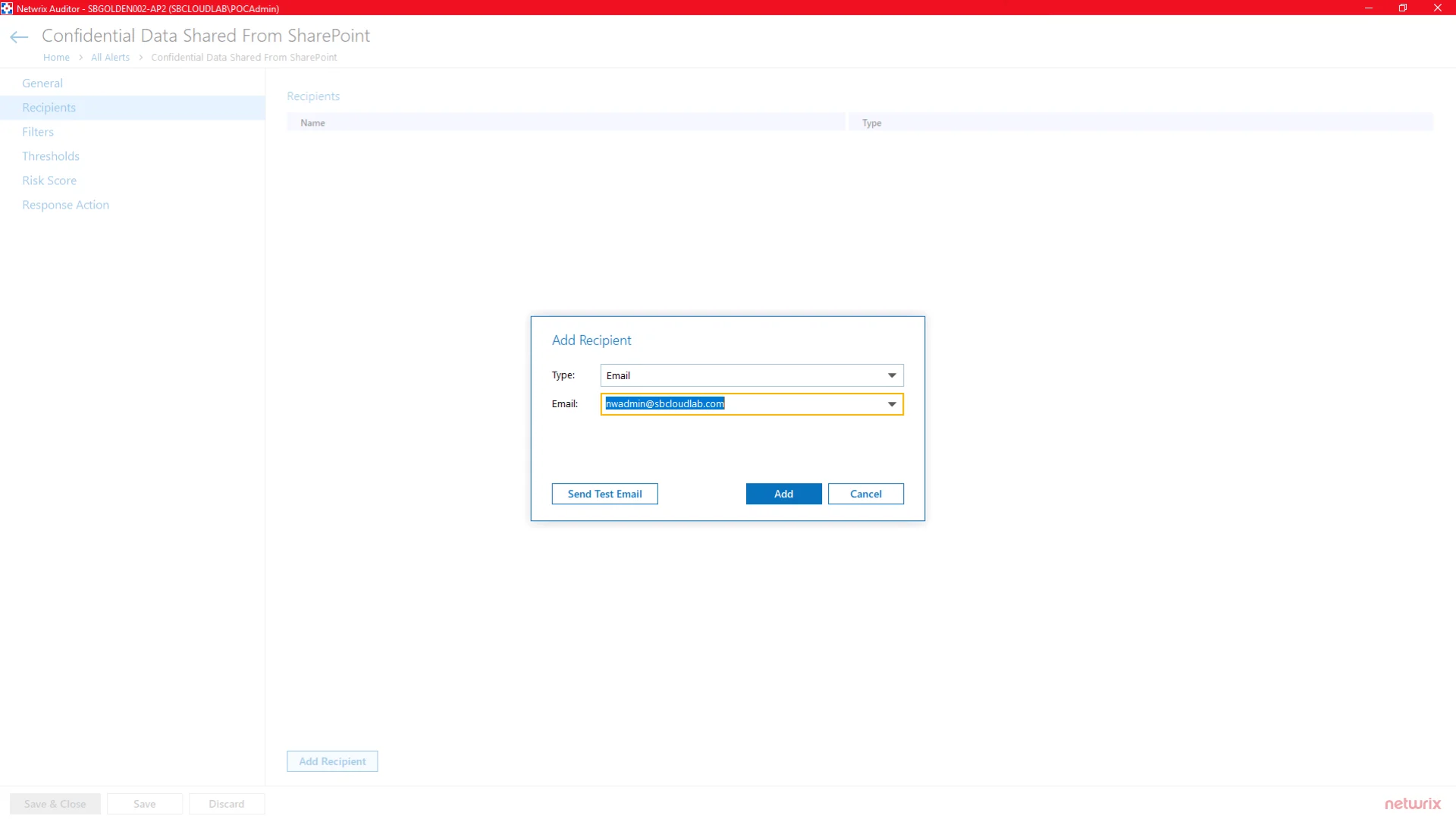Click the 'Email:' label
1456x819 pixels.
point(565,404)
